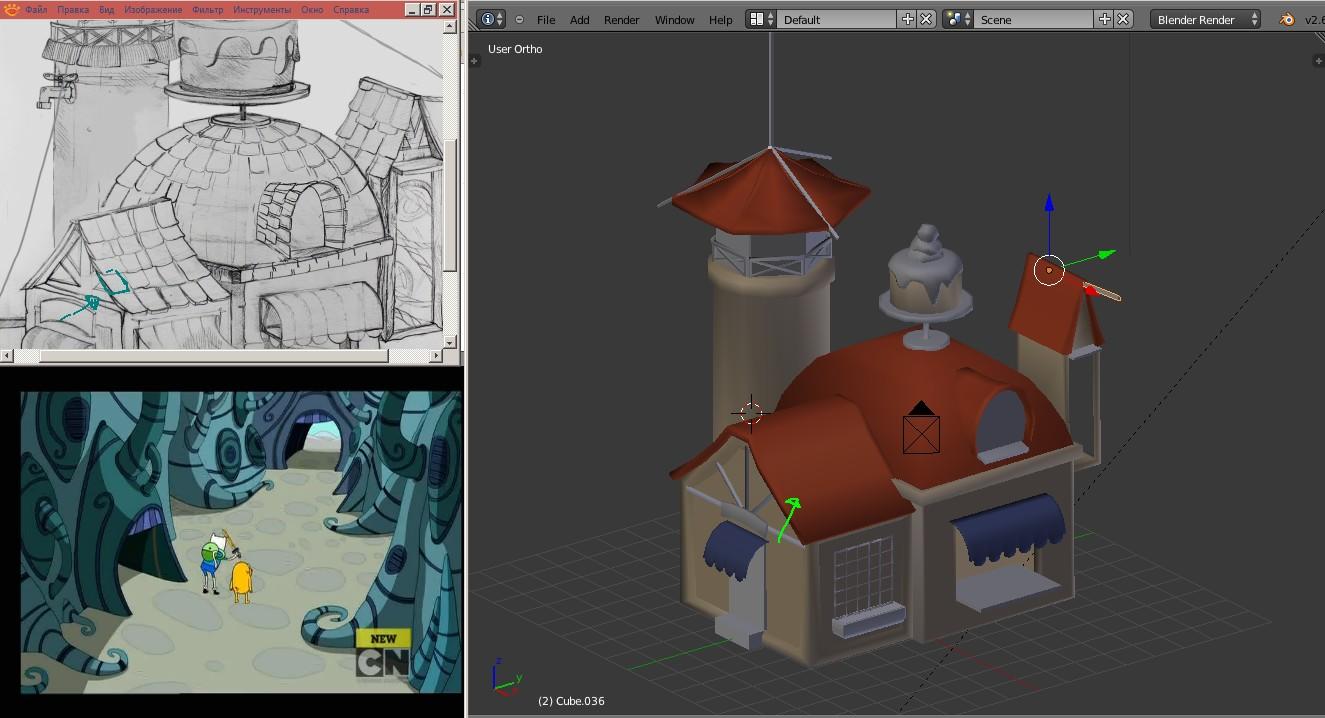Browse scenes with the Scene datablock icon
The width and height of the screenshot is (1325, 718).
tap(958, 19)
